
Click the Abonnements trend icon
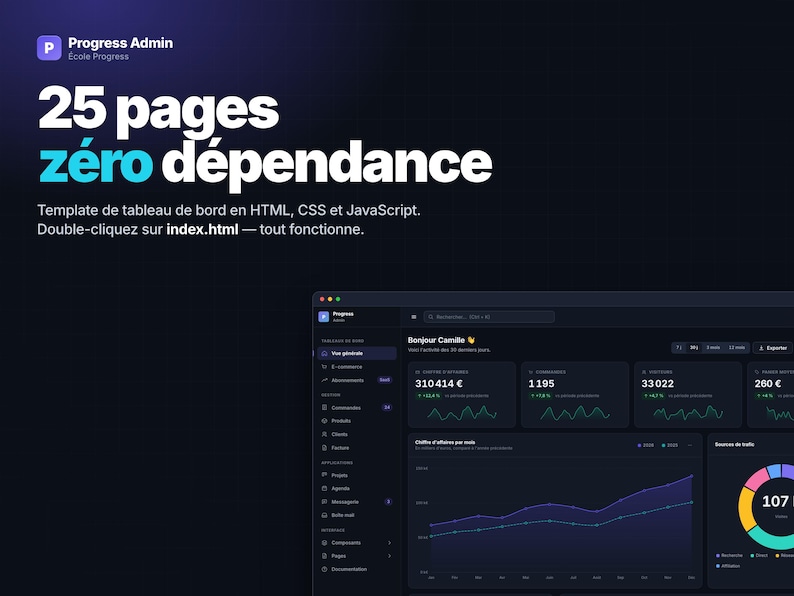[x=325, y=380]
